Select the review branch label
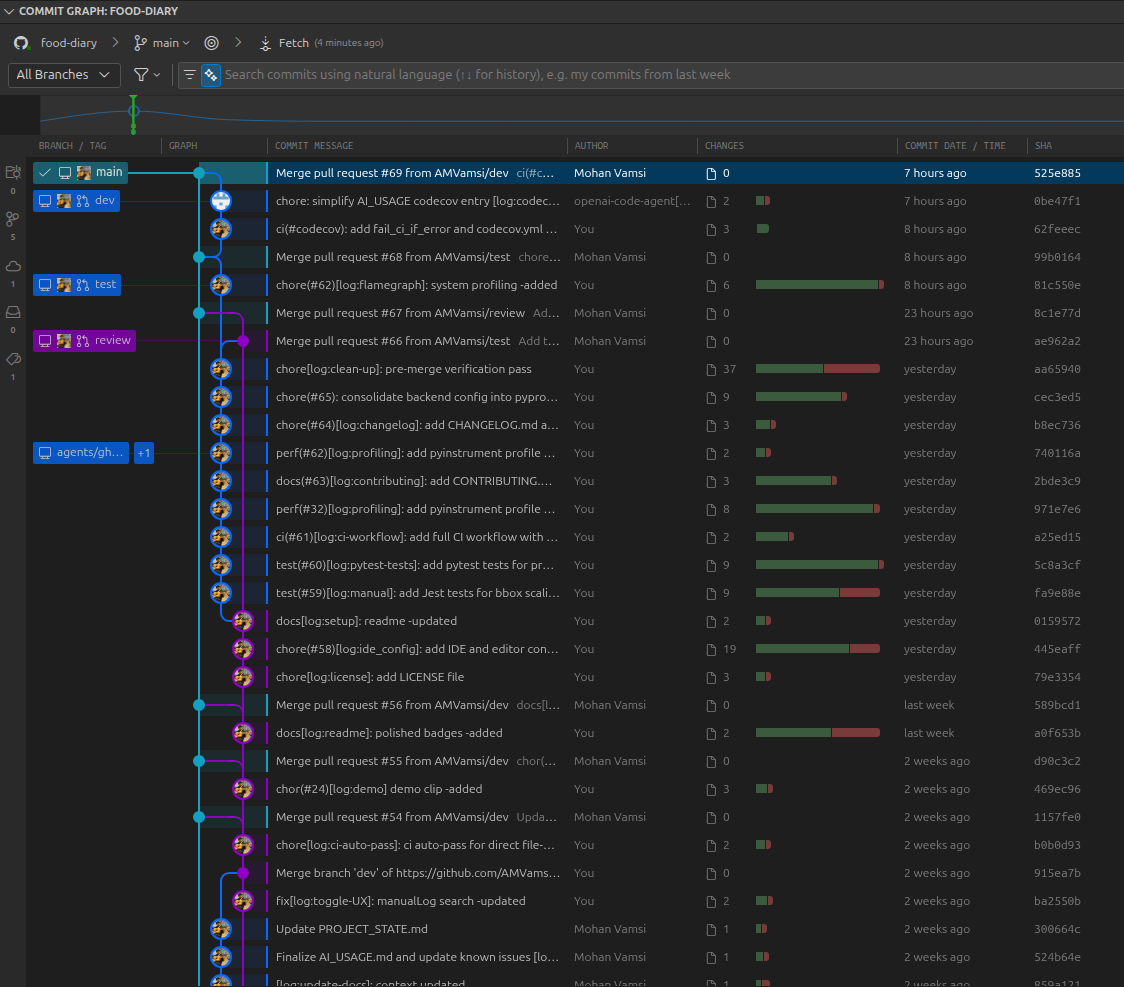Viewport: 1124px width, 987px height. point(85,340)
